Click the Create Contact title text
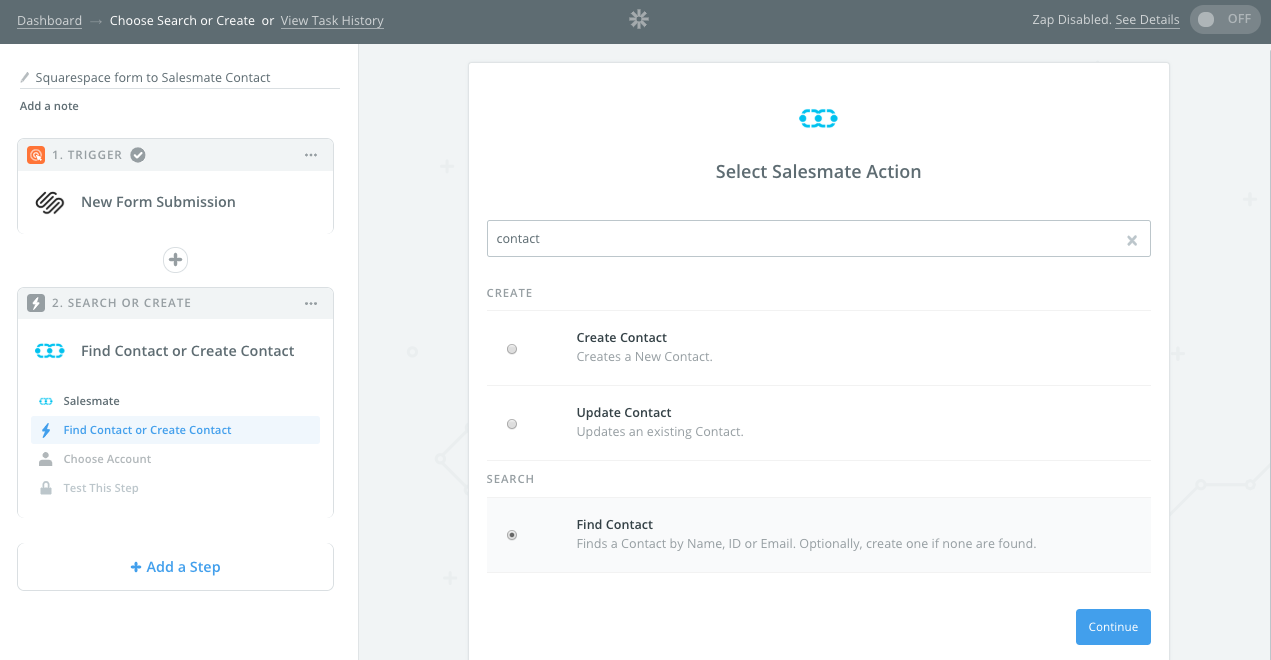This screenshot has height=660, width=1271. pyautogui.click(x=622, y=338)
